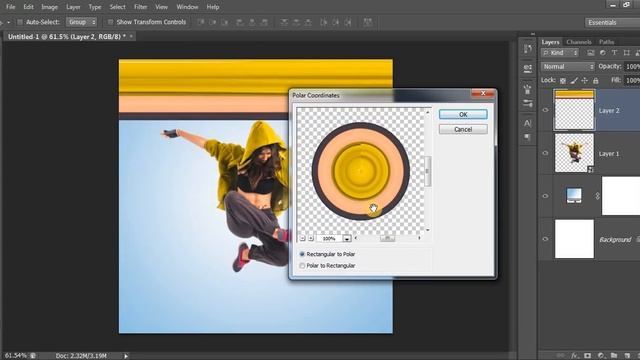The image size is (640, 360).
Task: Link layers with the chain icon
Action: tap(561, 356)
